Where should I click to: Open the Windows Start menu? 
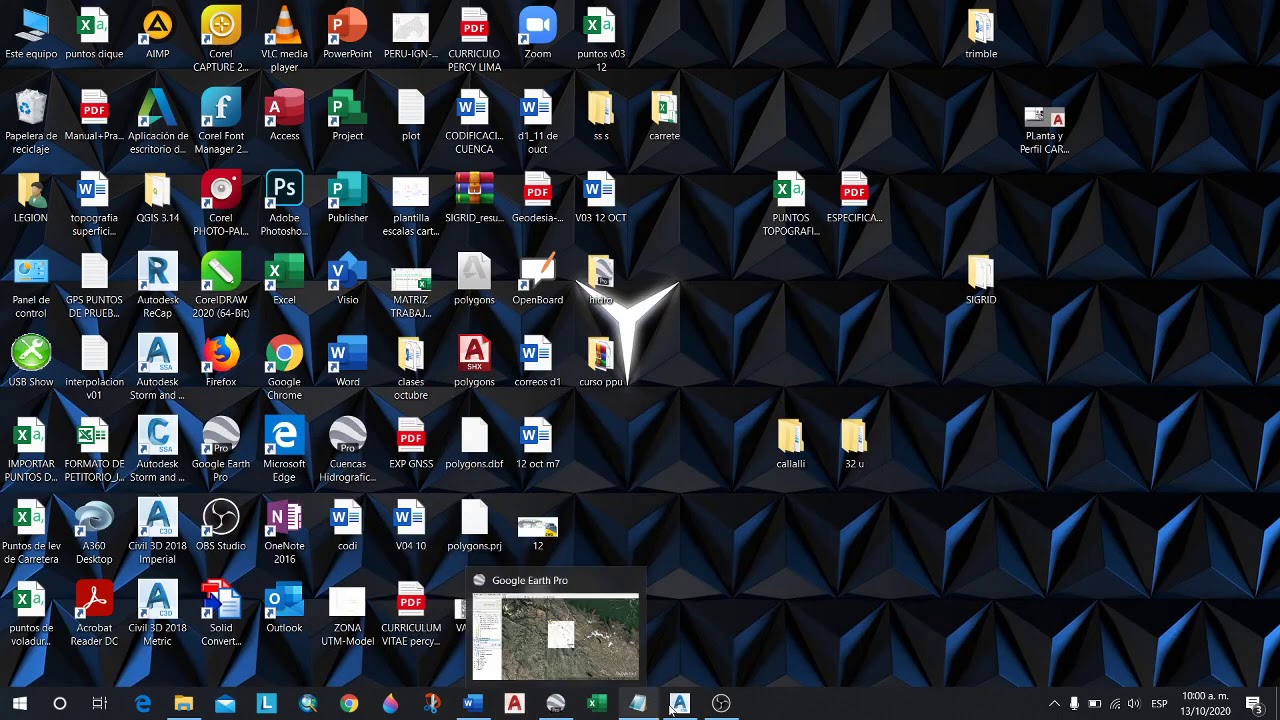pyautogui.click(x=19, y=704)
